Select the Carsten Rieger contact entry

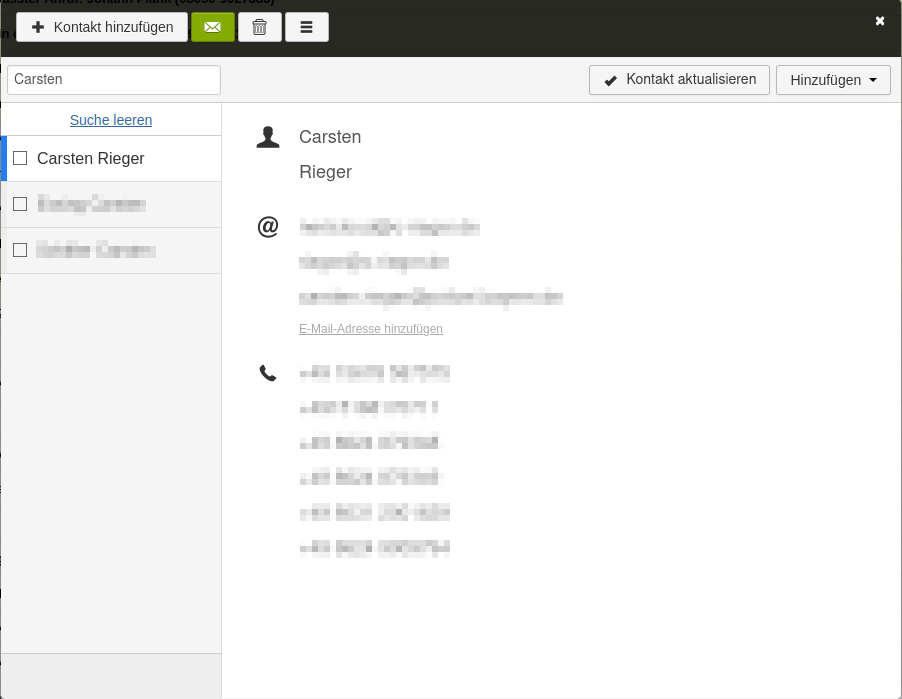[x=111, y=159]
